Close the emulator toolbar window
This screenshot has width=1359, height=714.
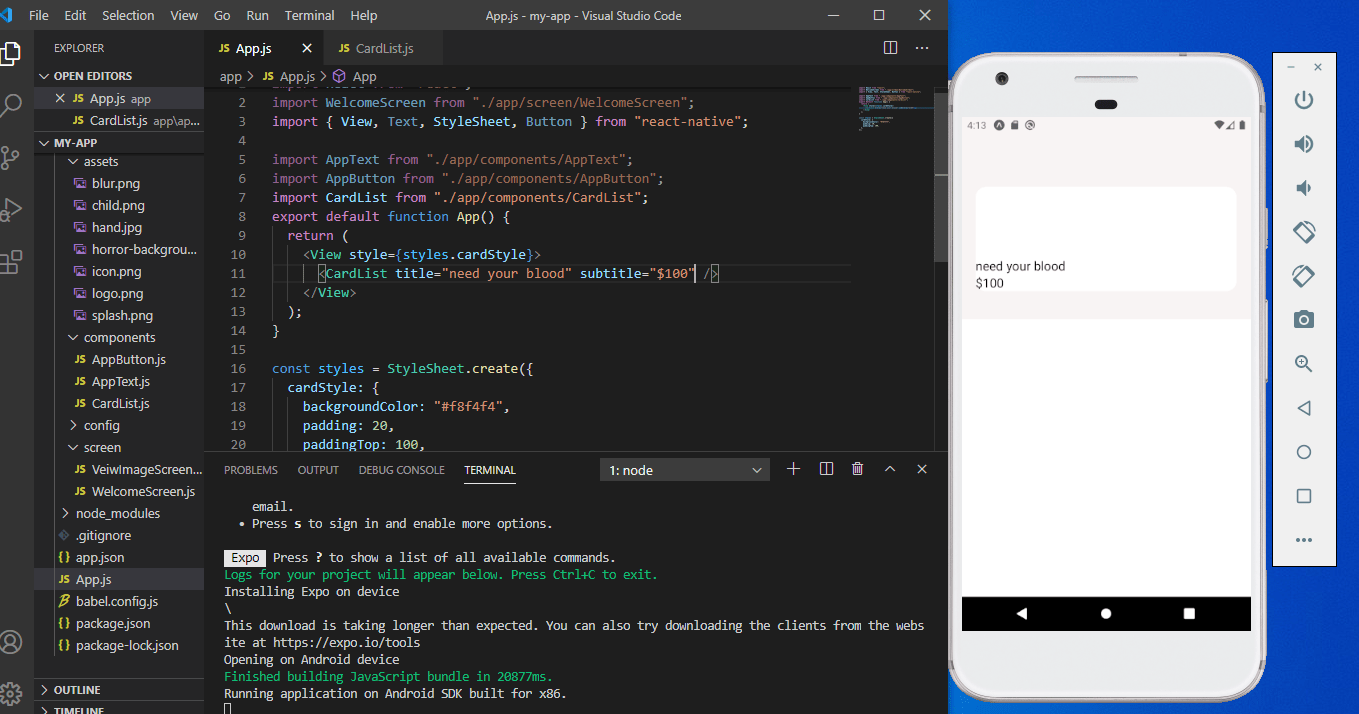1318,67
